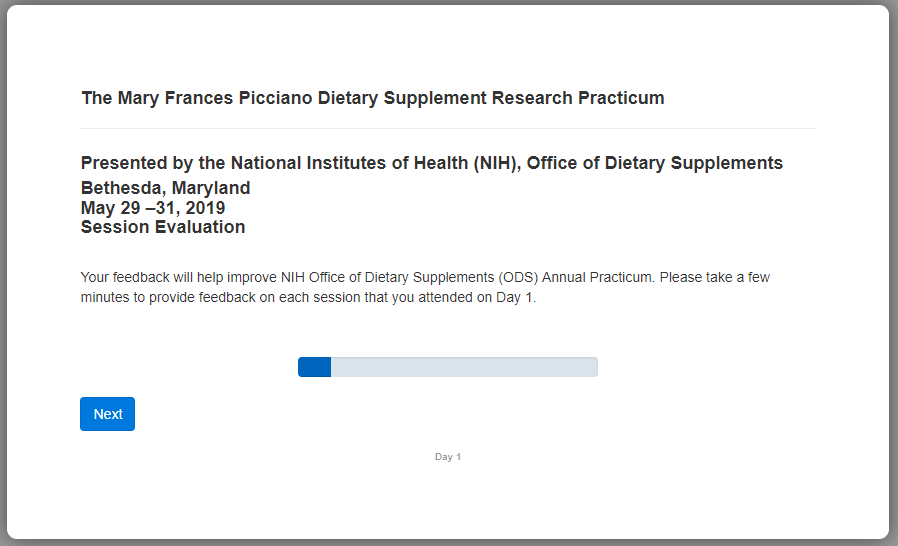The image size is (898, 546).
Task: Select the 'Bethesda, Maryland' location line
Action: (165, 188)
